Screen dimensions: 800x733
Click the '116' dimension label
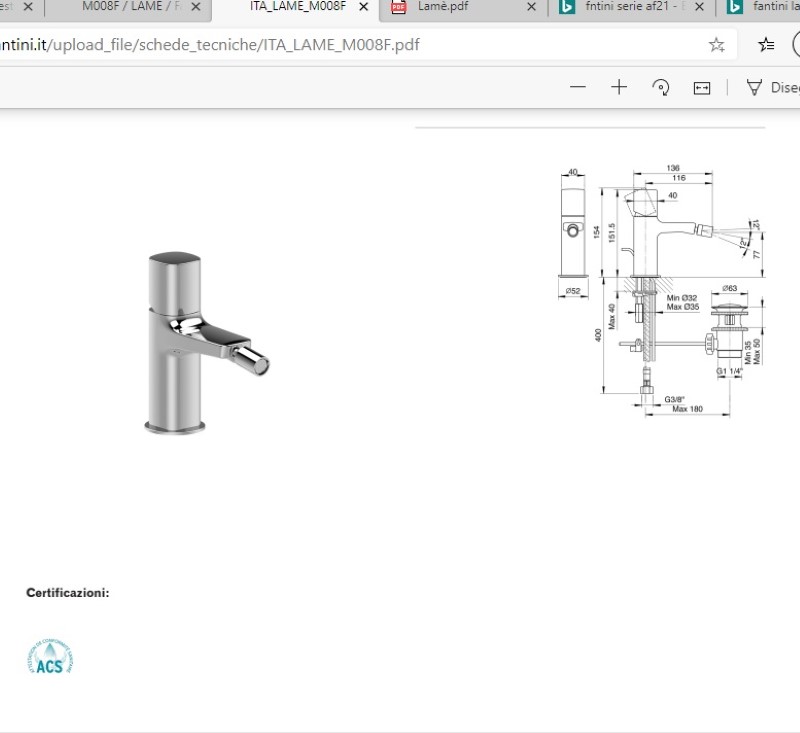point(679,178)
